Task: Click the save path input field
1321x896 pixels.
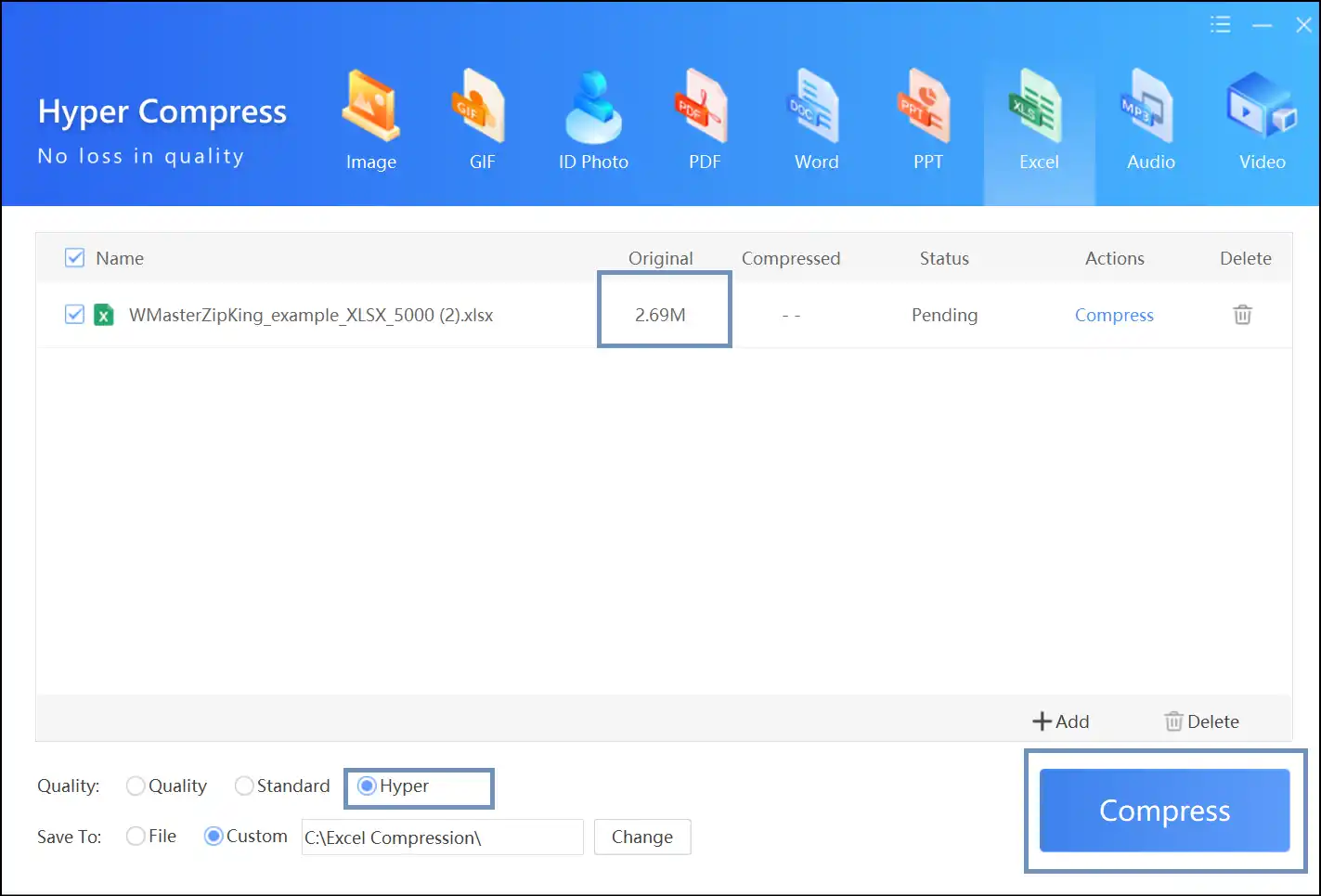Action: click(442, 837)
